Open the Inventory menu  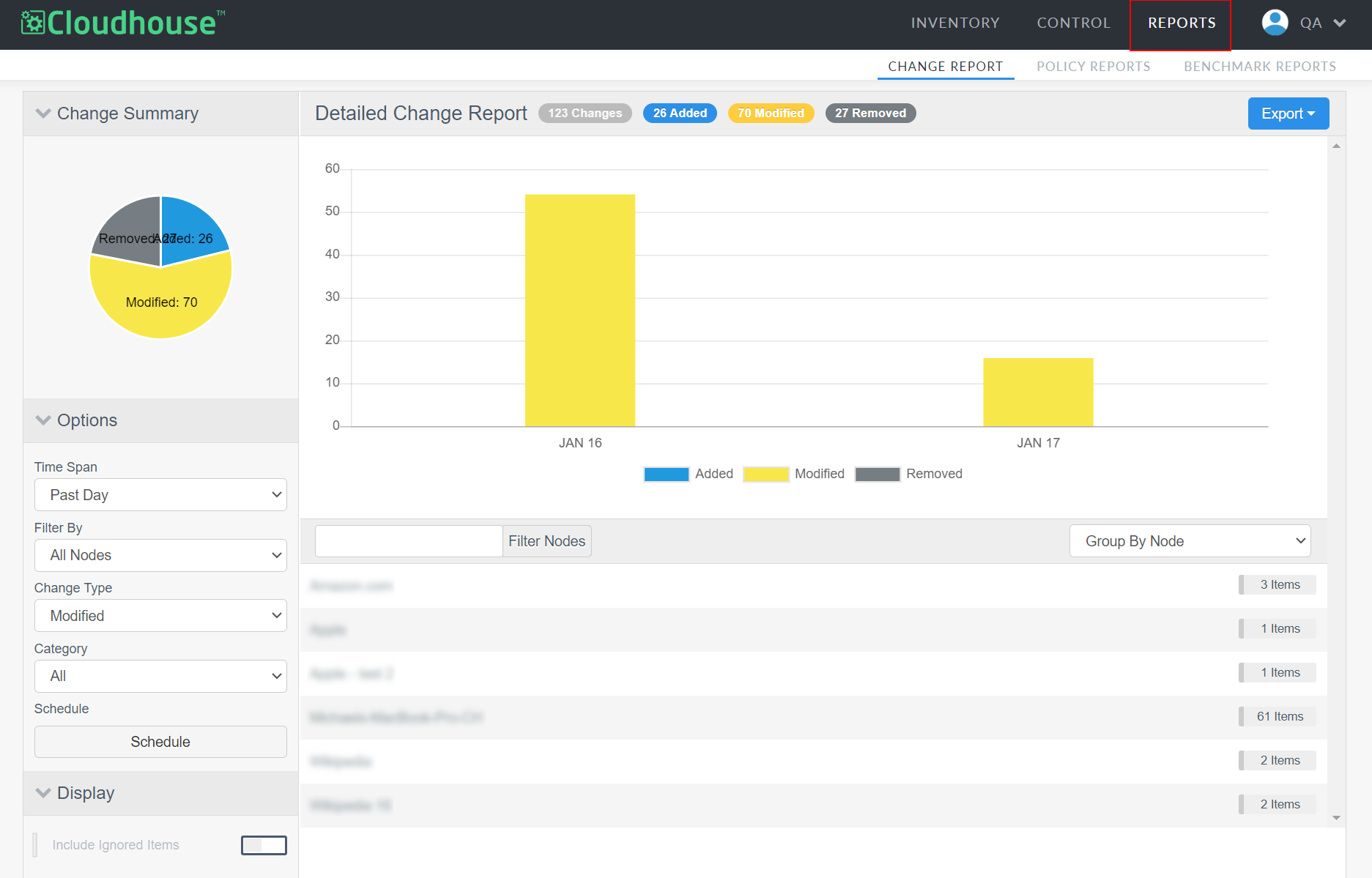[954, 23]
